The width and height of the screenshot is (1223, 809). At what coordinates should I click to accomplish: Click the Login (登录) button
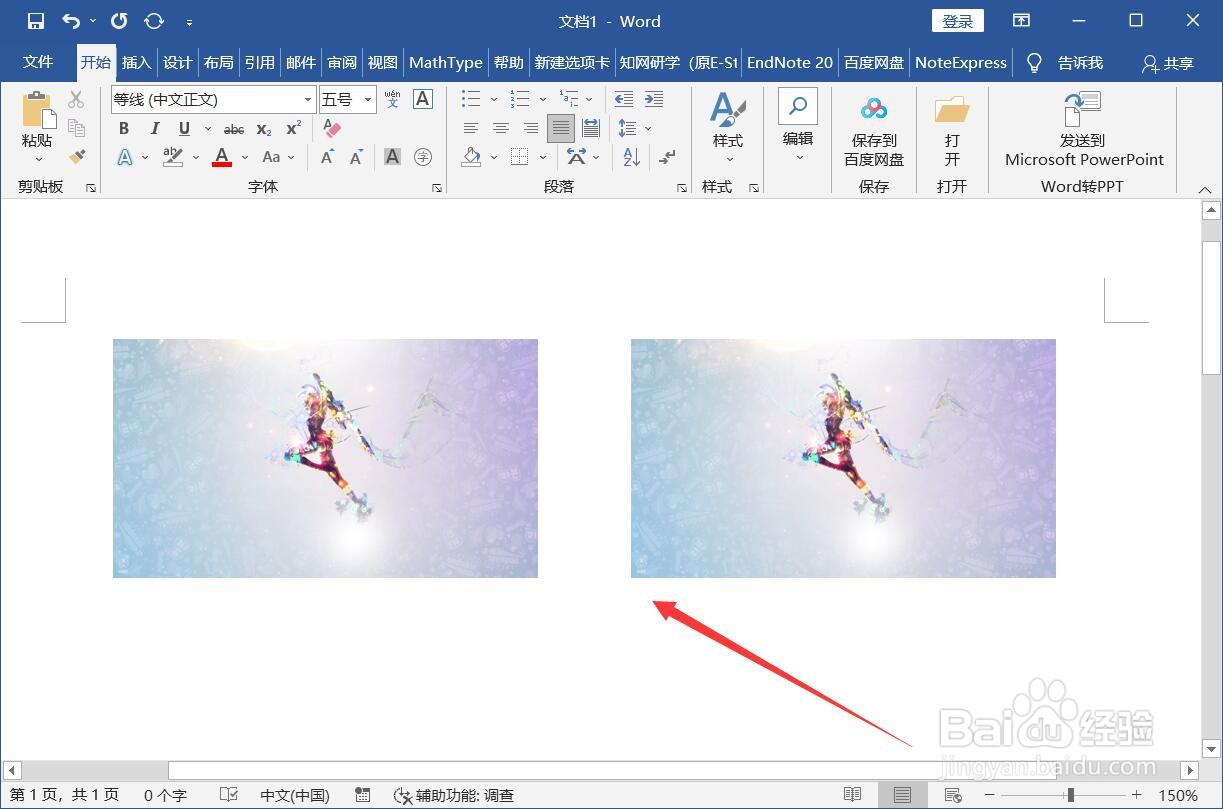tap(958, 21)
